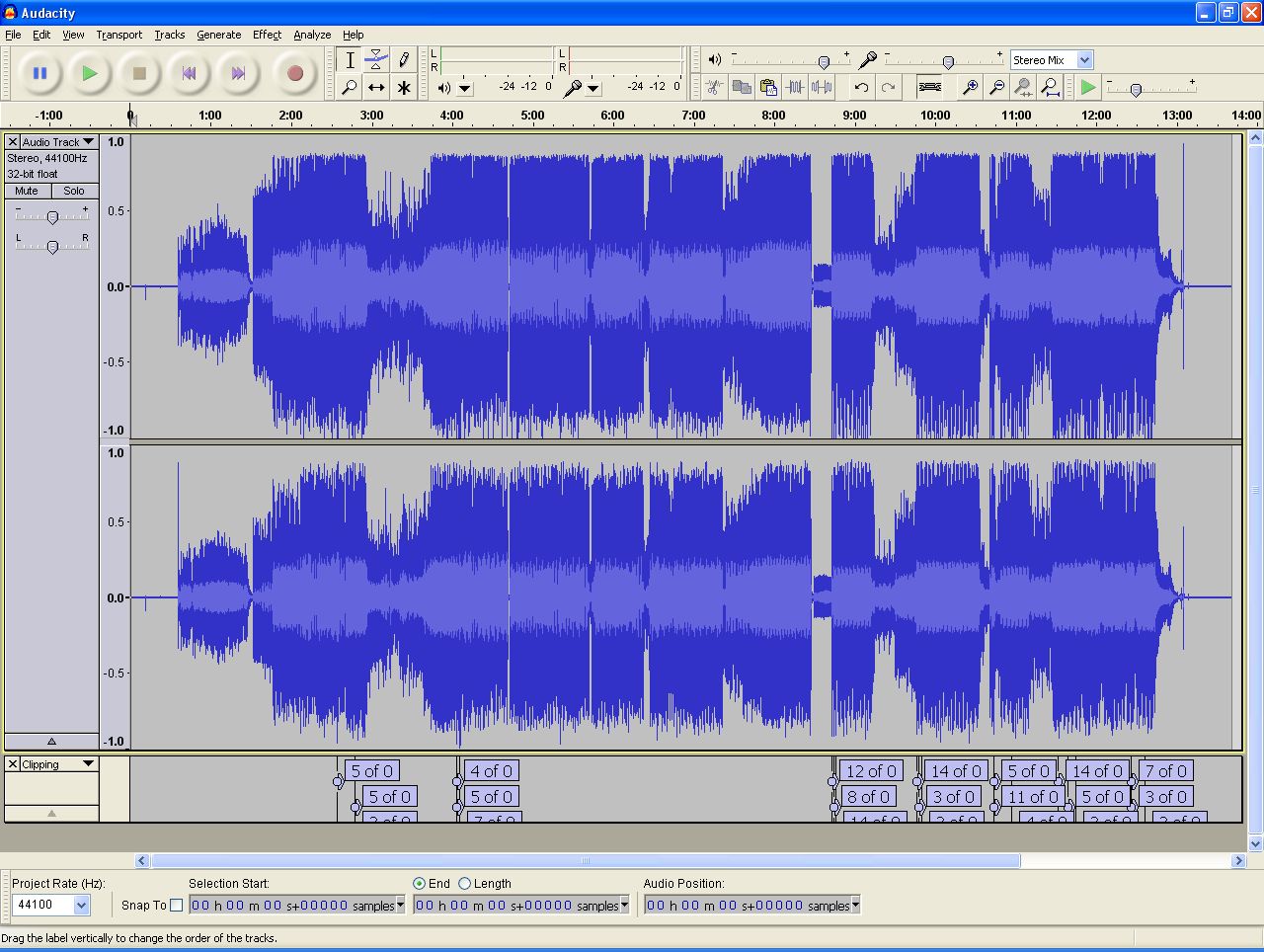Screen dimensions: 1264x952
Task: Select the Length radio button
Action: pyautogui.click(x=464, y=884)
